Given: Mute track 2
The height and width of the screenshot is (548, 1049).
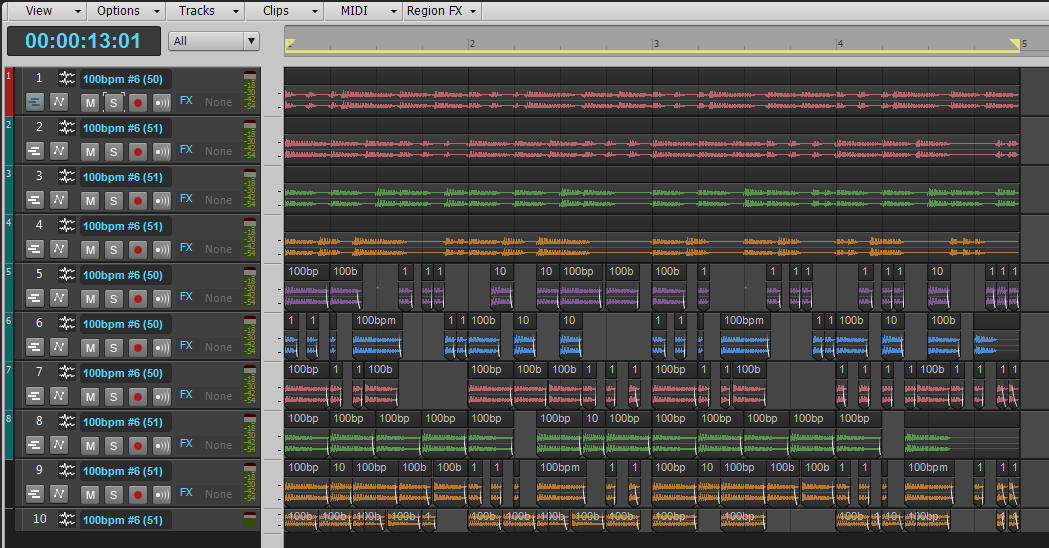Looking at the screenshot, I should (x=90, y=151).
